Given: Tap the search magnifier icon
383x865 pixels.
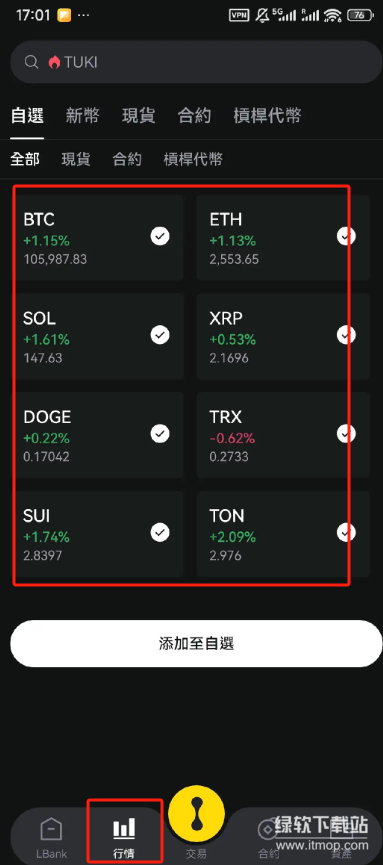Looking at the screenshot, I should point(31,62).
